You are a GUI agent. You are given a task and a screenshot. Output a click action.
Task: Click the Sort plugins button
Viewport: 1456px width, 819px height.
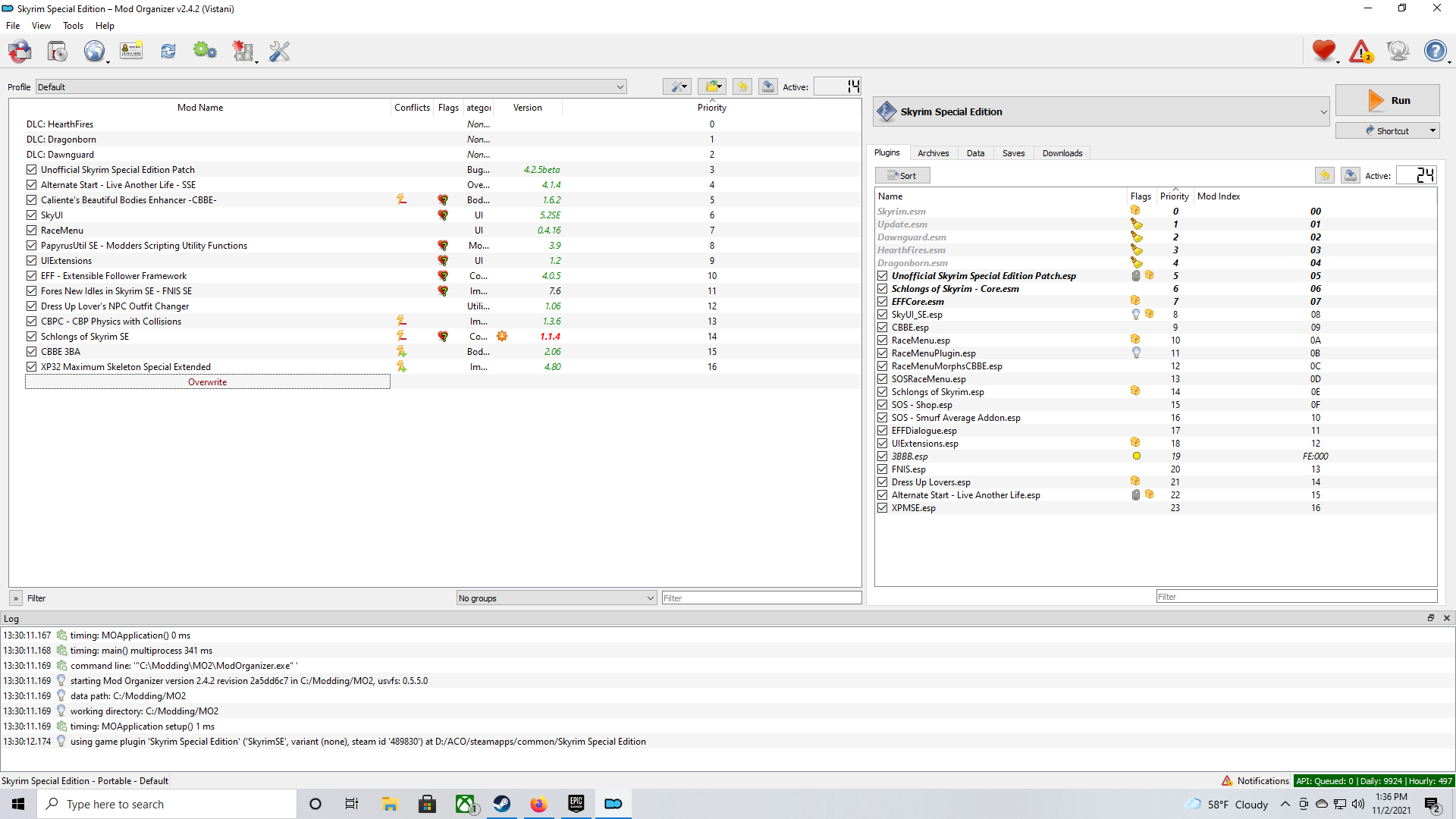(x=902, y=175)
